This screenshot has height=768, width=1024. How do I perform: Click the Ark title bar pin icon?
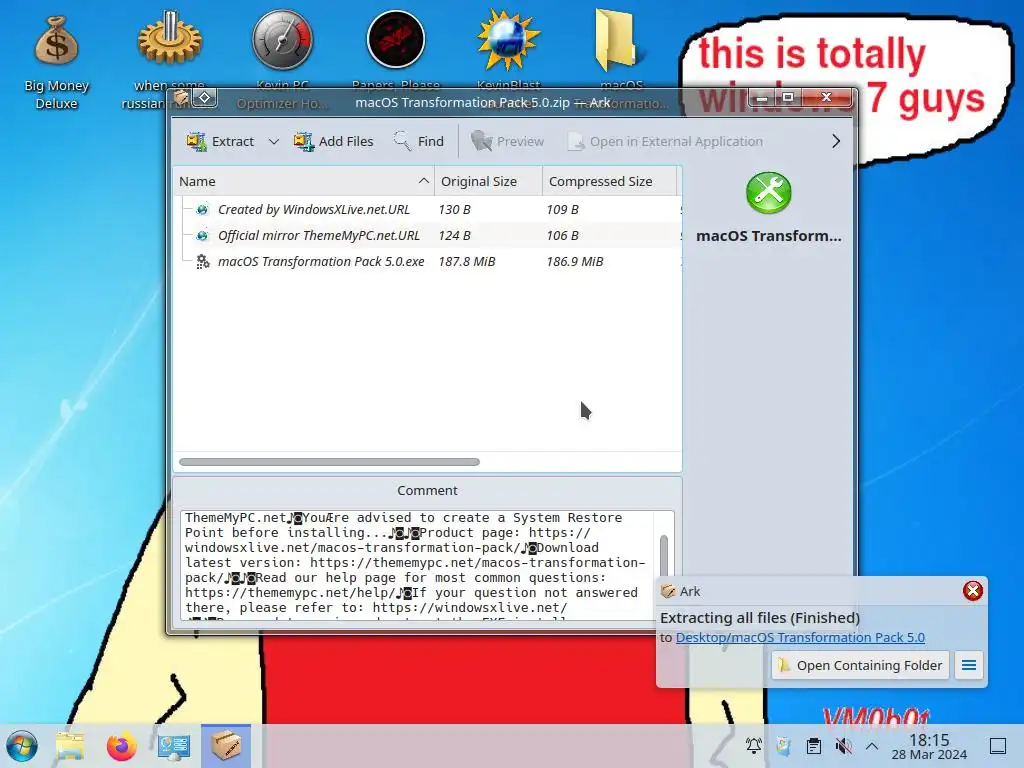(204, 98)
